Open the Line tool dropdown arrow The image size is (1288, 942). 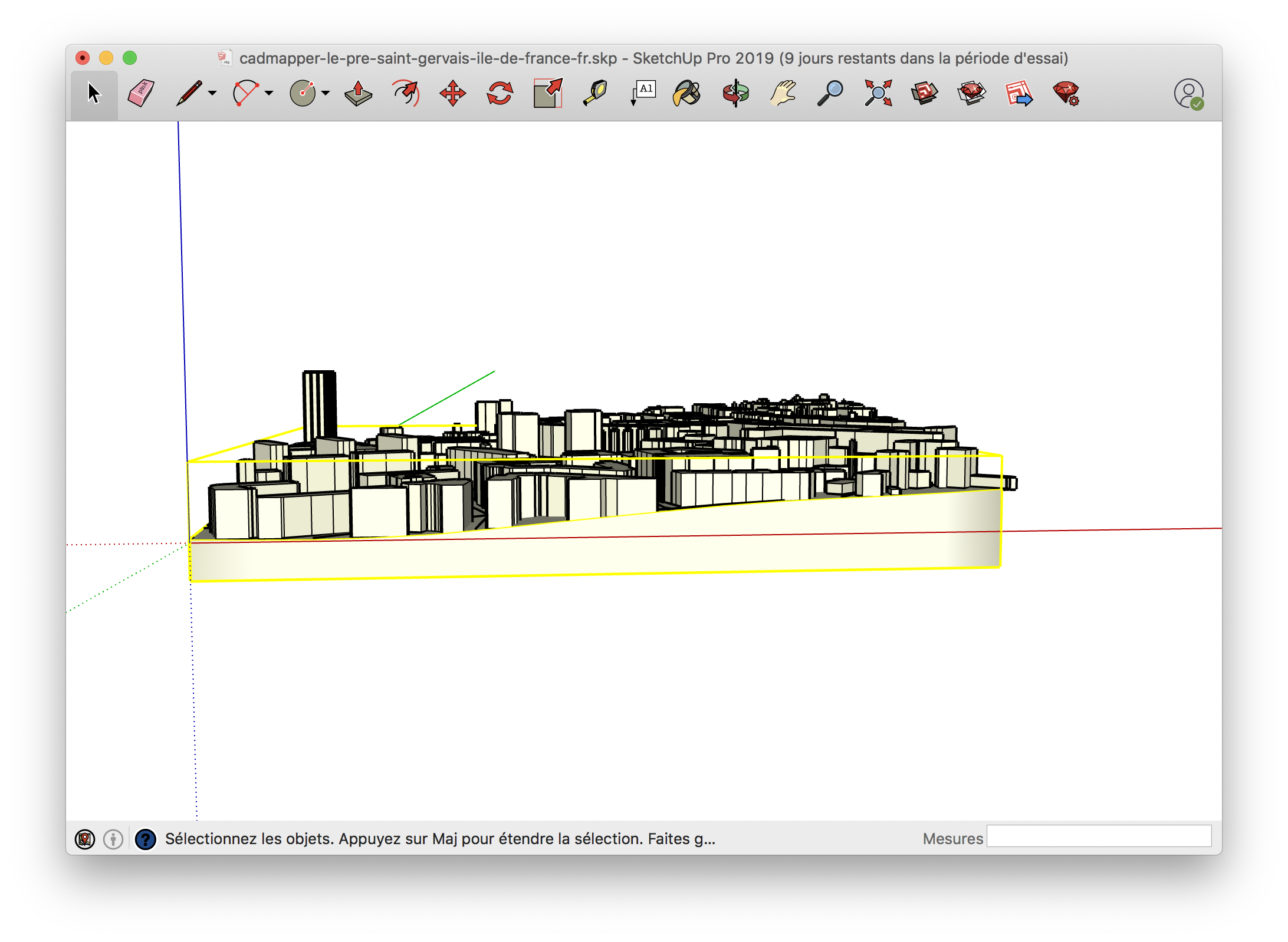coord(212,94)
